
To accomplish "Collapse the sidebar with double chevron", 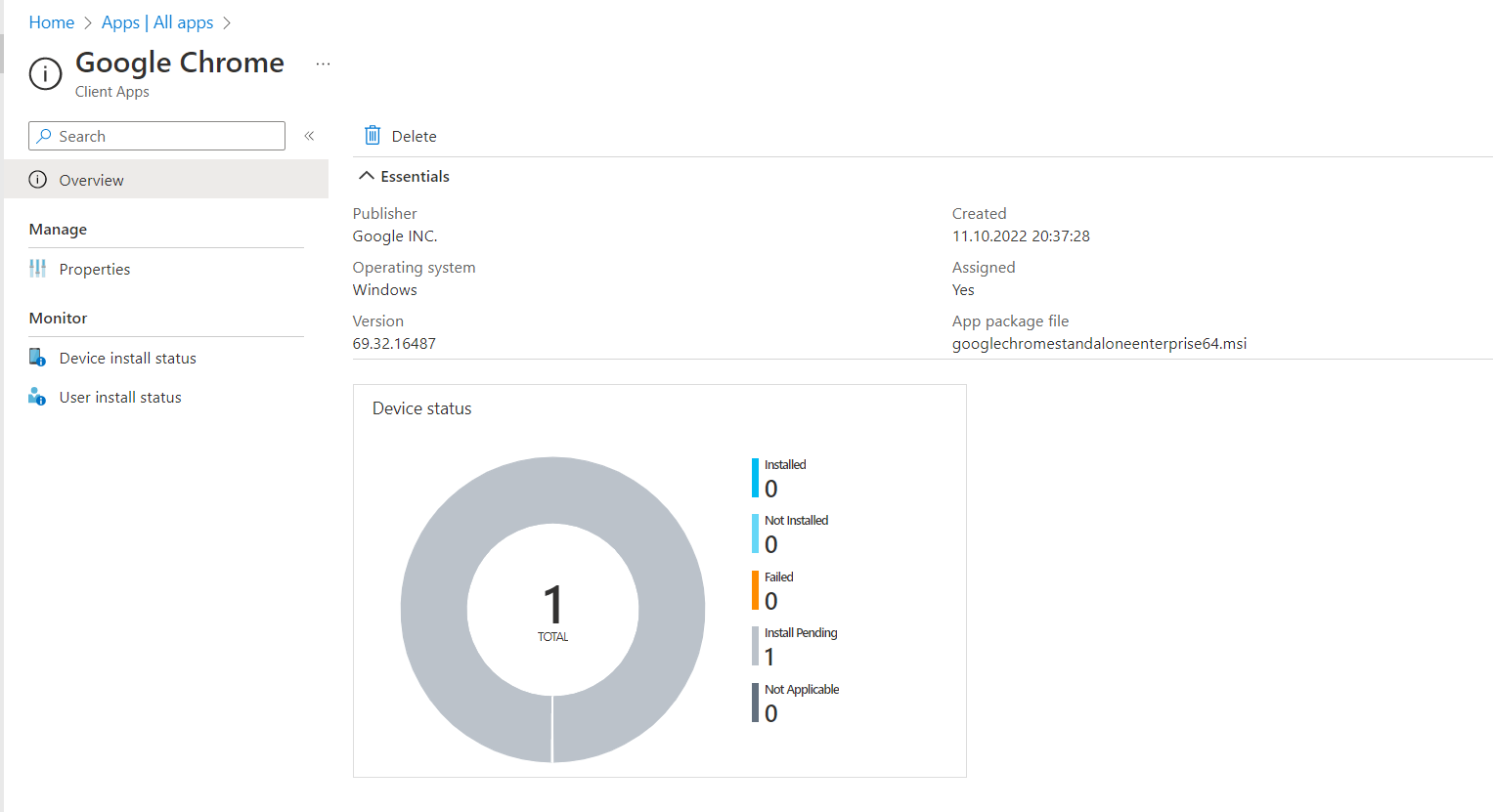I will [309, 136].
